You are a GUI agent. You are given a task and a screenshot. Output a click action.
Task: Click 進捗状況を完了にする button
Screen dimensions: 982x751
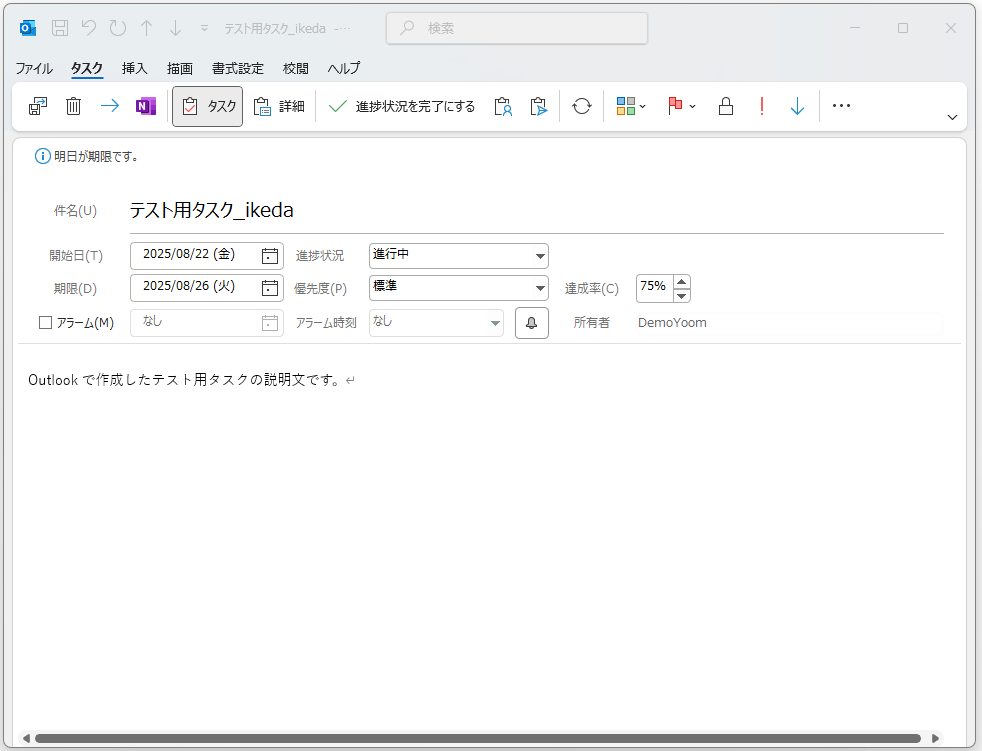click(402, 106)
